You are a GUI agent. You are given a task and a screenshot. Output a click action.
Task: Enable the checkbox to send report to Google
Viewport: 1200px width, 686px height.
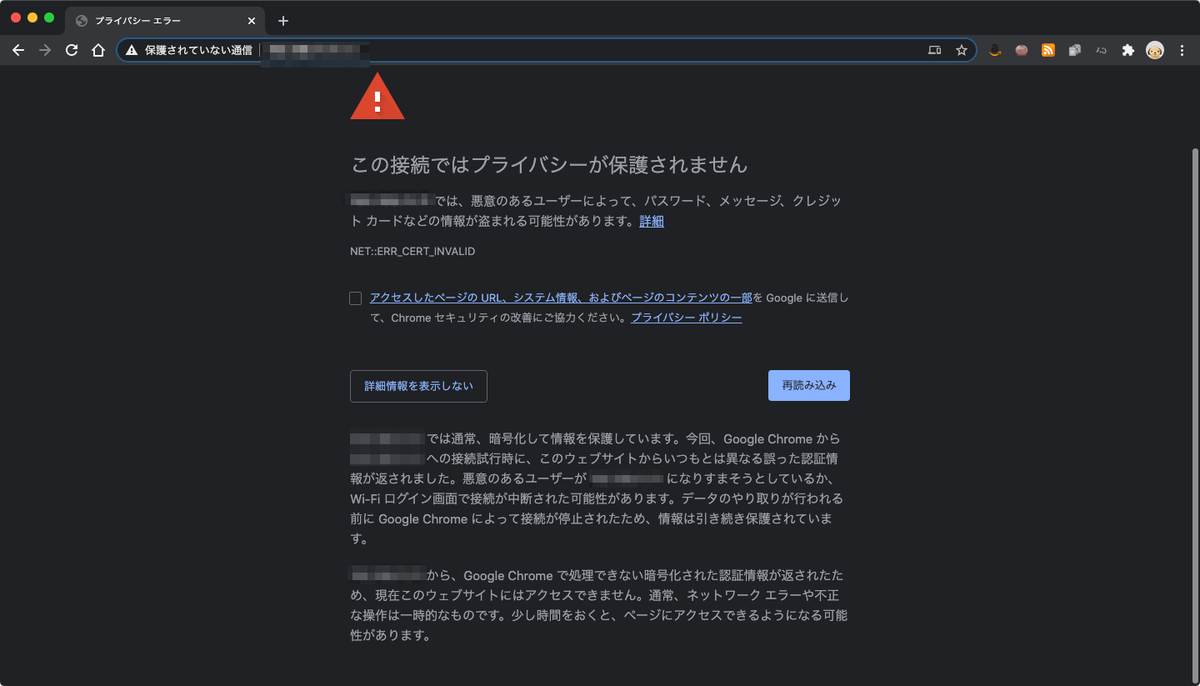coord(355,296)
